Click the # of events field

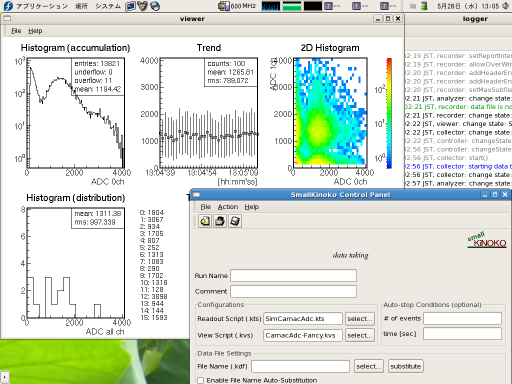(462, 318)
